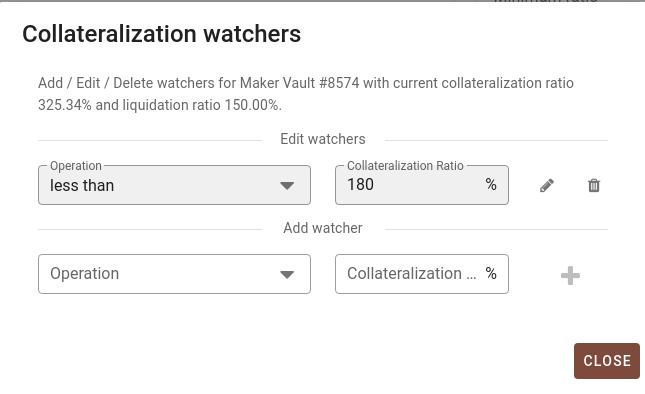Expand the 'less than' dropdown arrow
Image resolution: width=645 pixels, height=394 pixels.
[x=287, y=185]
